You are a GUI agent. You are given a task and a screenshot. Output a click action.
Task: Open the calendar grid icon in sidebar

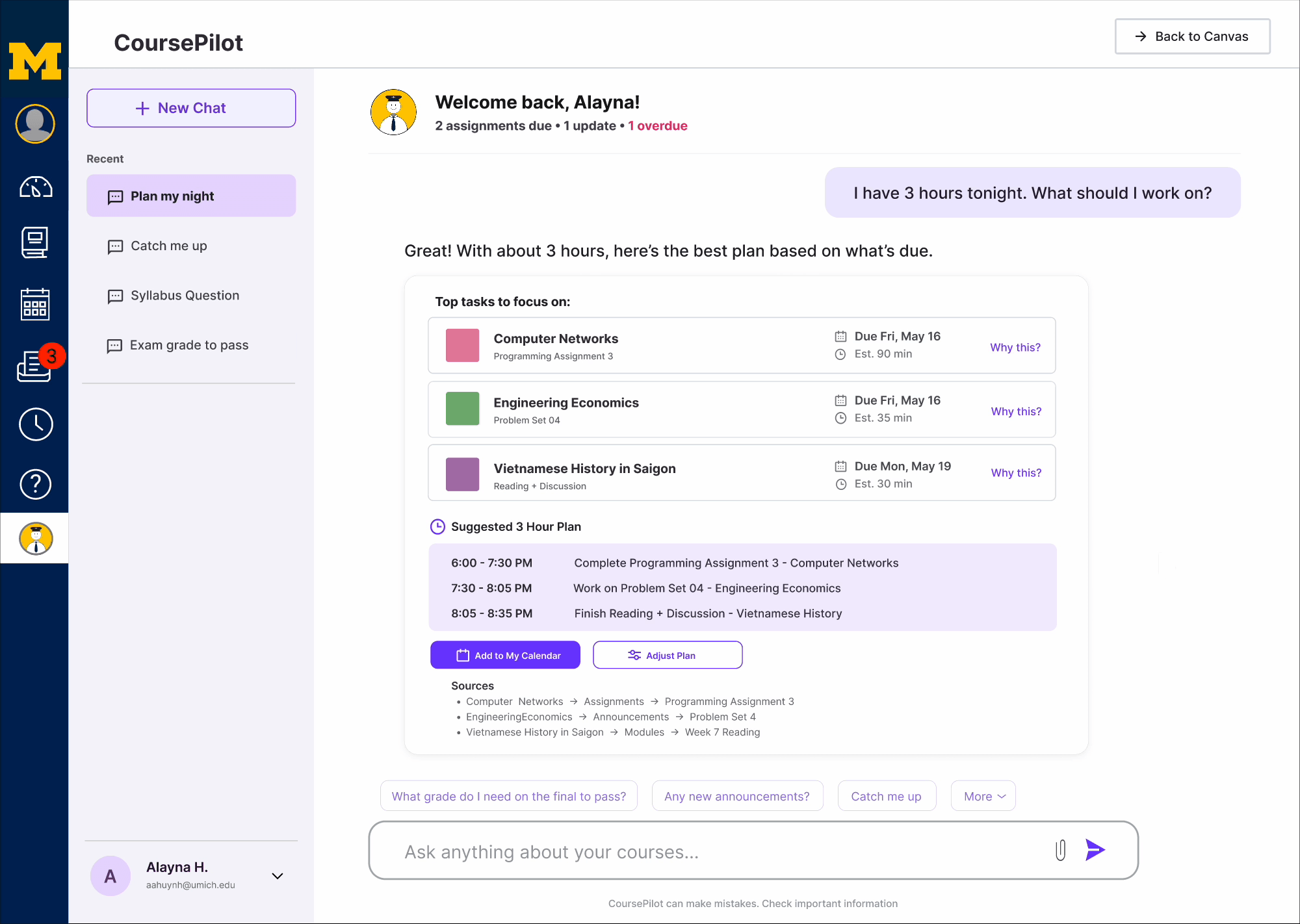(35, 304)
